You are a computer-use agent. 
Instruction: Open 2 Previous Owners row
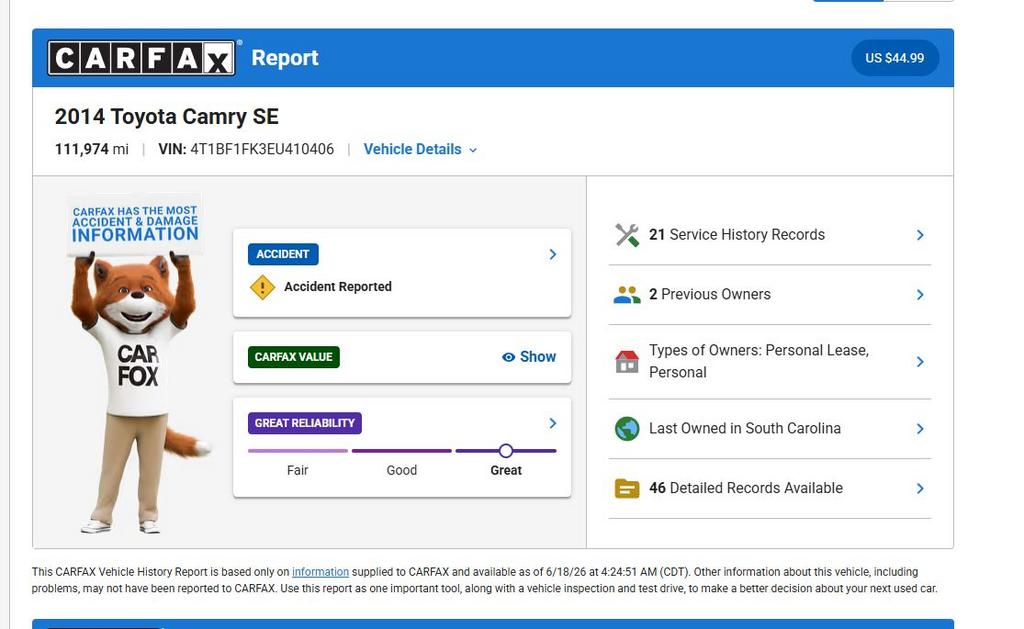pos(769,295)
